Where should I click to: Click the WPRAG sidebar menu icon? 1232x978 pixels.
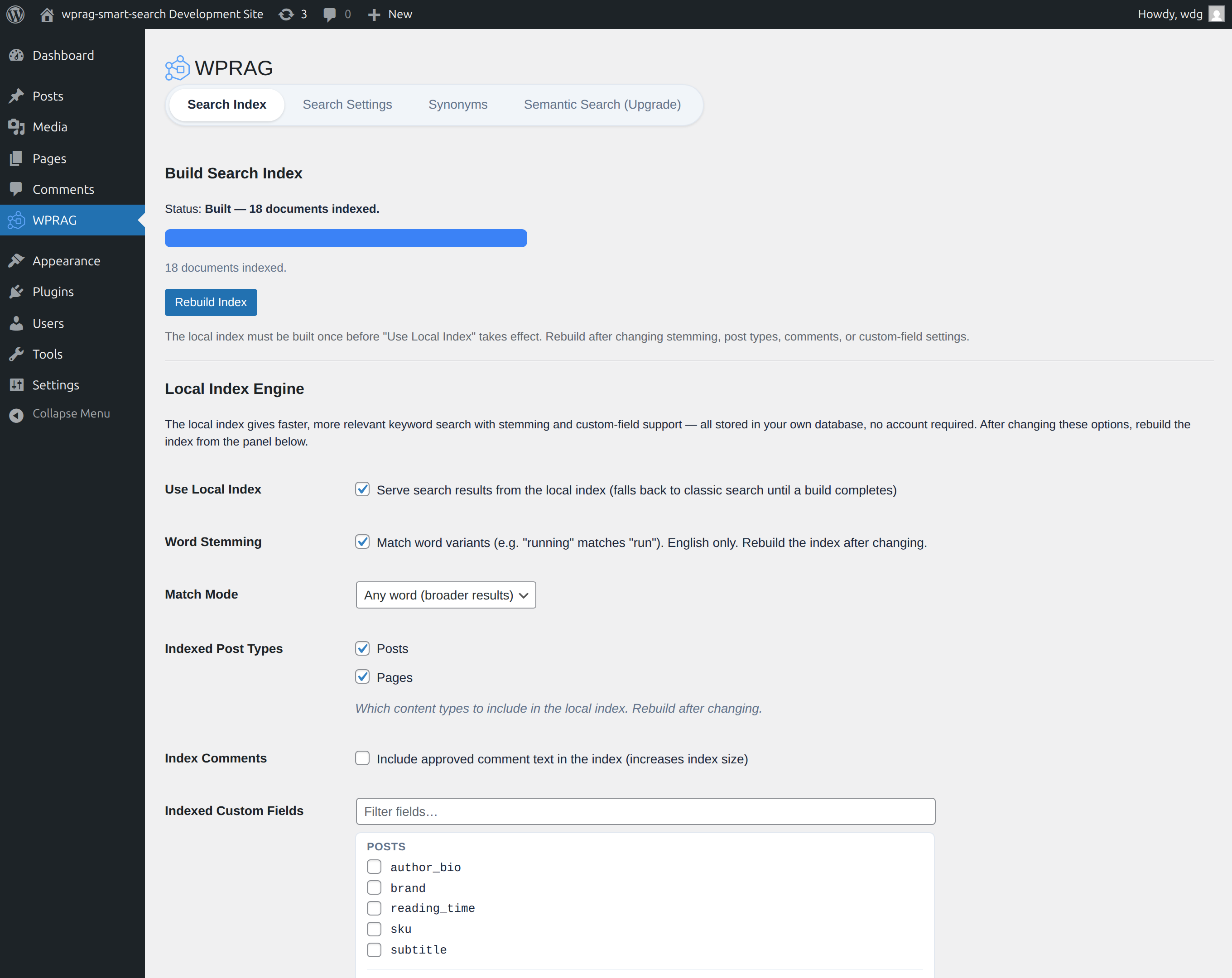17,220
